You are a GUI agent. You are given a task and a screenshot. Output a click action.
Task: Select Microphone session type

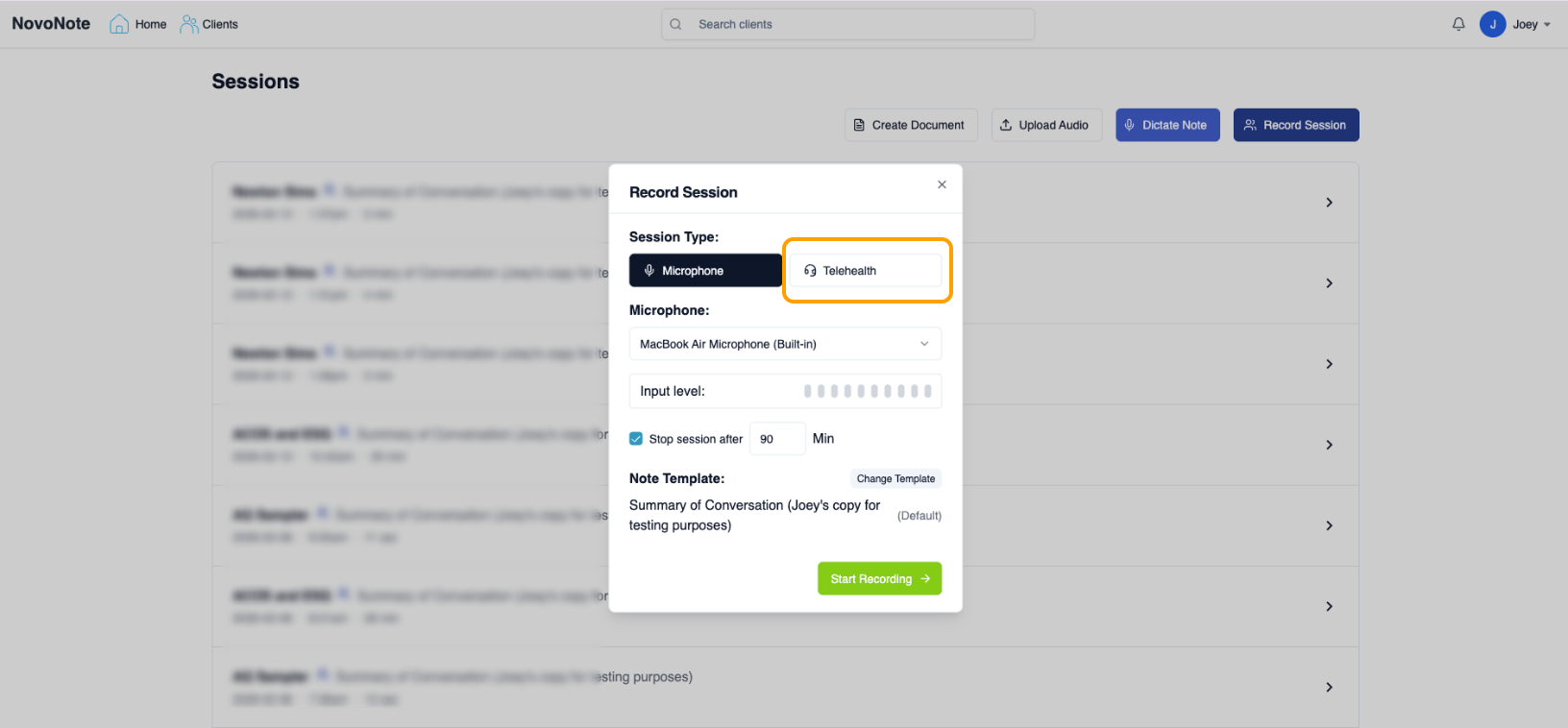pyautogui.click(x=705, y=271)
